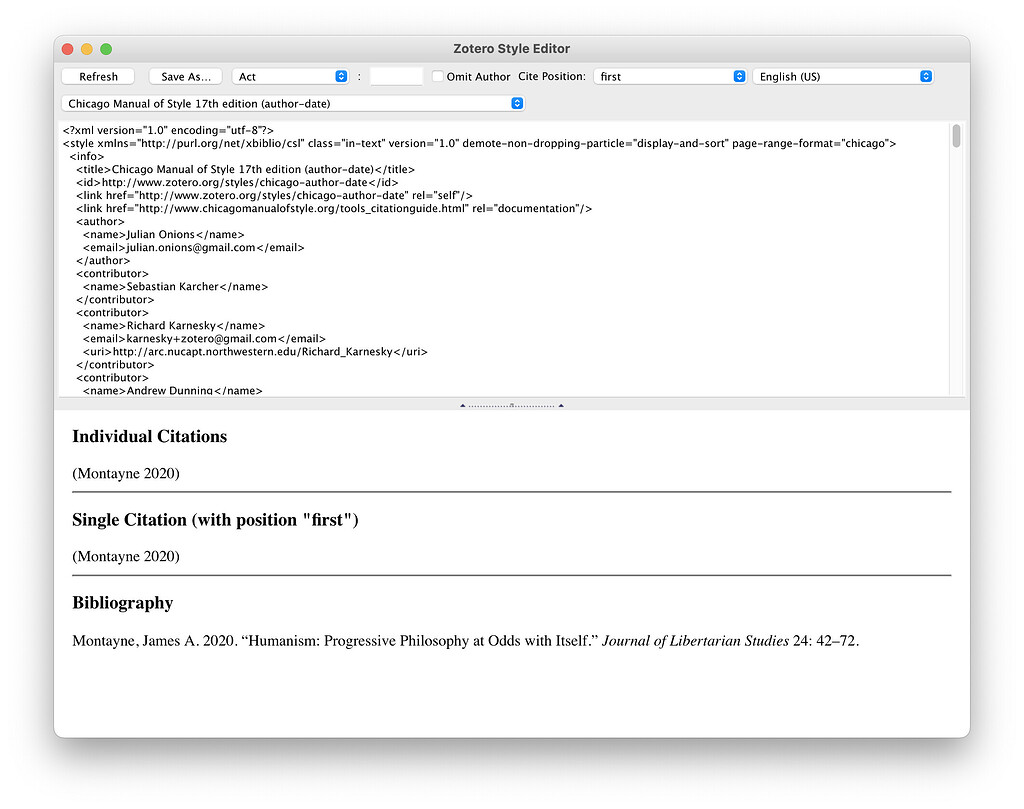Click the Zotero Style Editor title bar

(x=512, y=47)
